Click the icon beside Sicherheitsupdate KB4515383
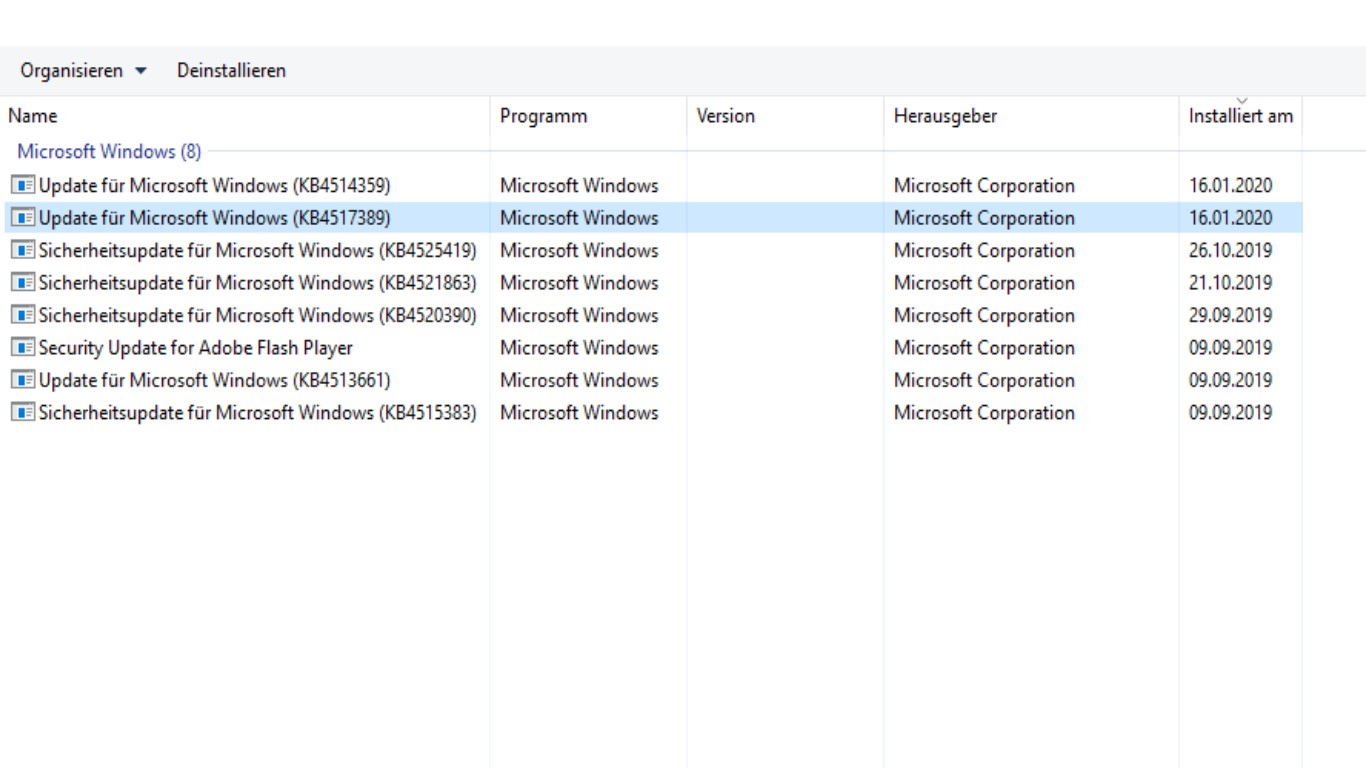The height and width of the screenshot is (768, 1366). (23, 412)
